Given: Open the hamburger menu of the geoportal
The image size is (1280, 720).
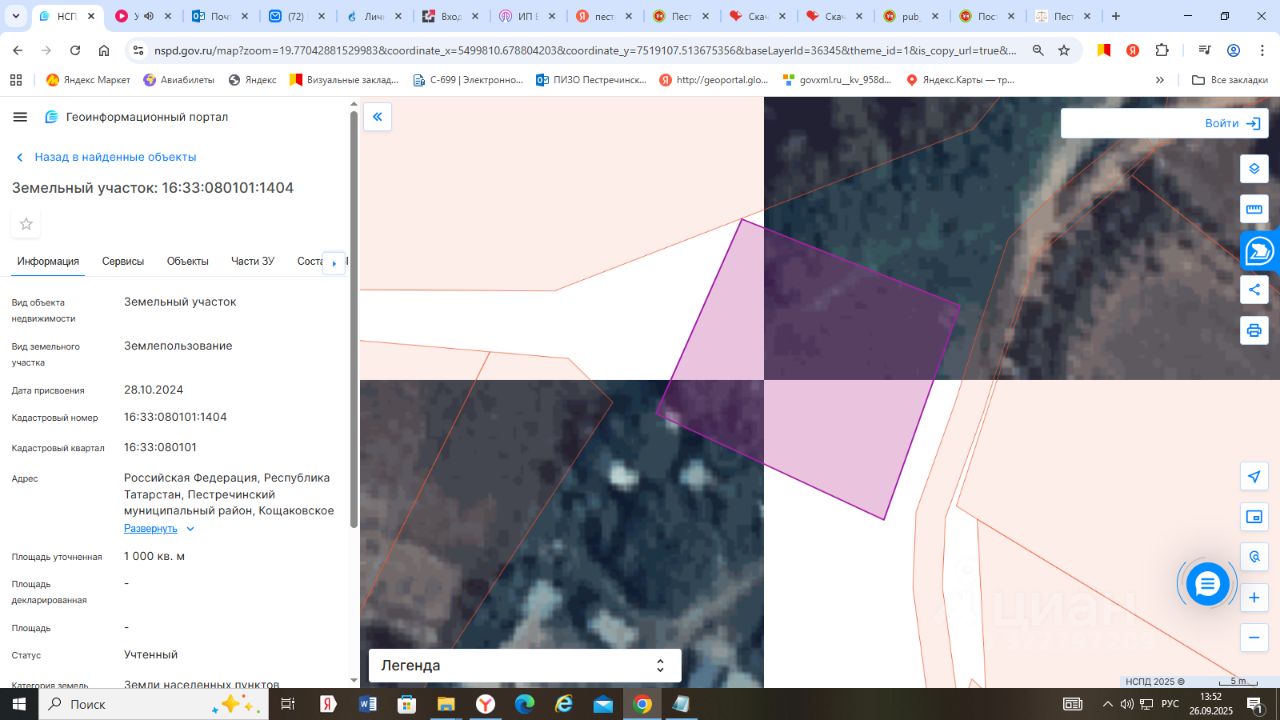Looking at the screenshot, I should click(x=20, y=117).
